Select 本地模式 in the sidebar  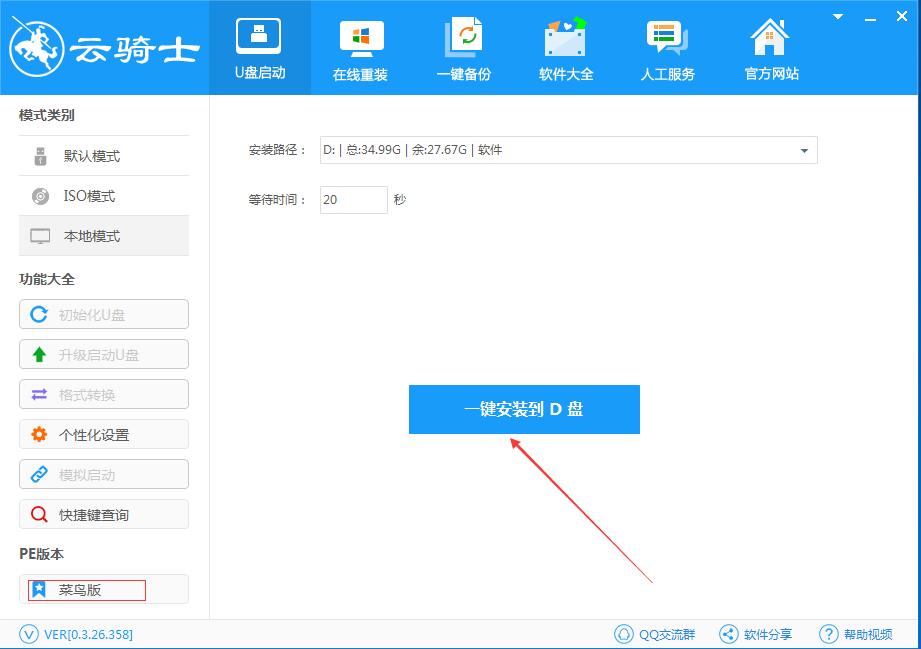(104, 236)
